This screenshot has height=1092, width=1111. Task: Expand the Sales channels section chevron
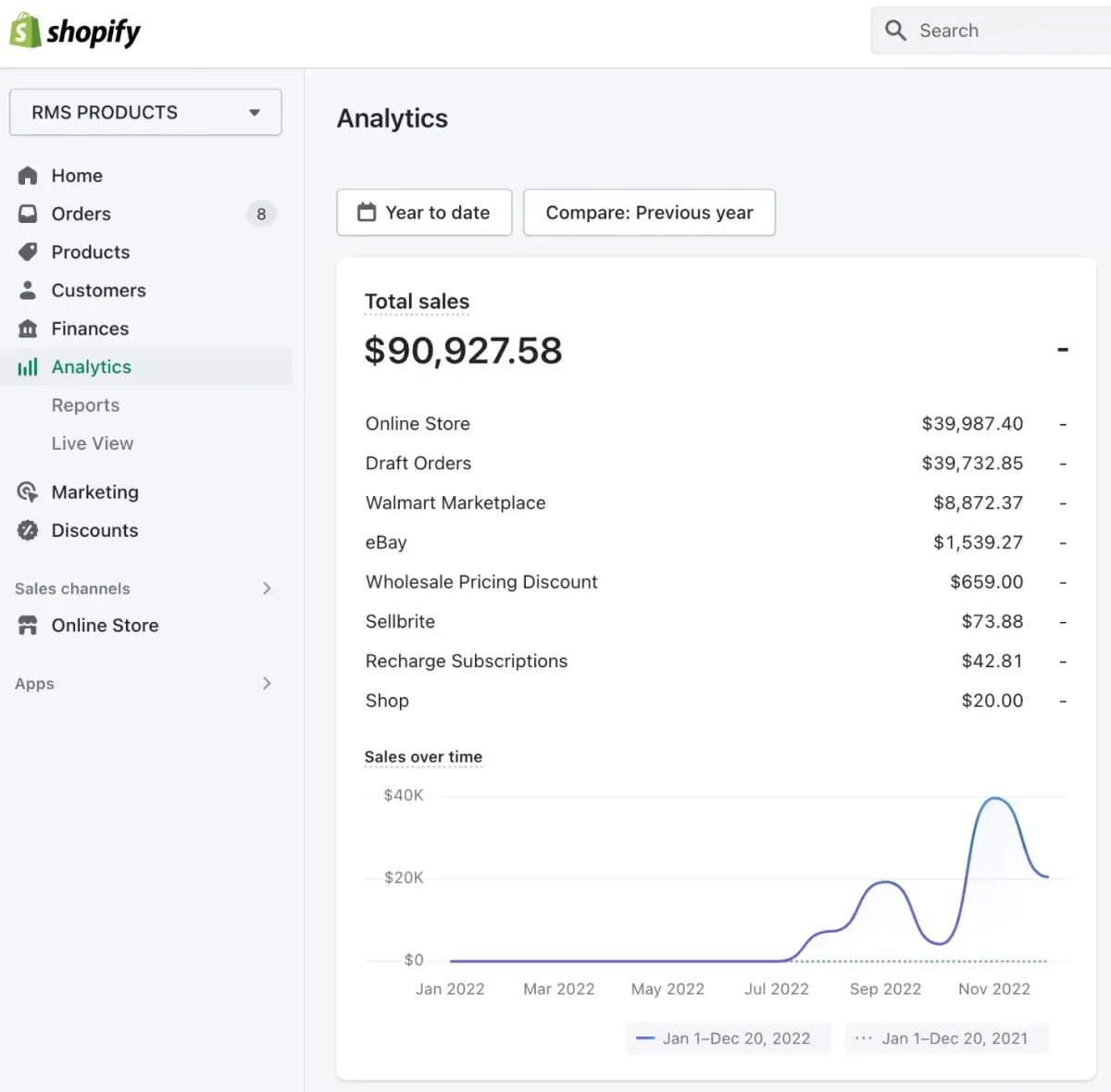(x=267, y=589)
